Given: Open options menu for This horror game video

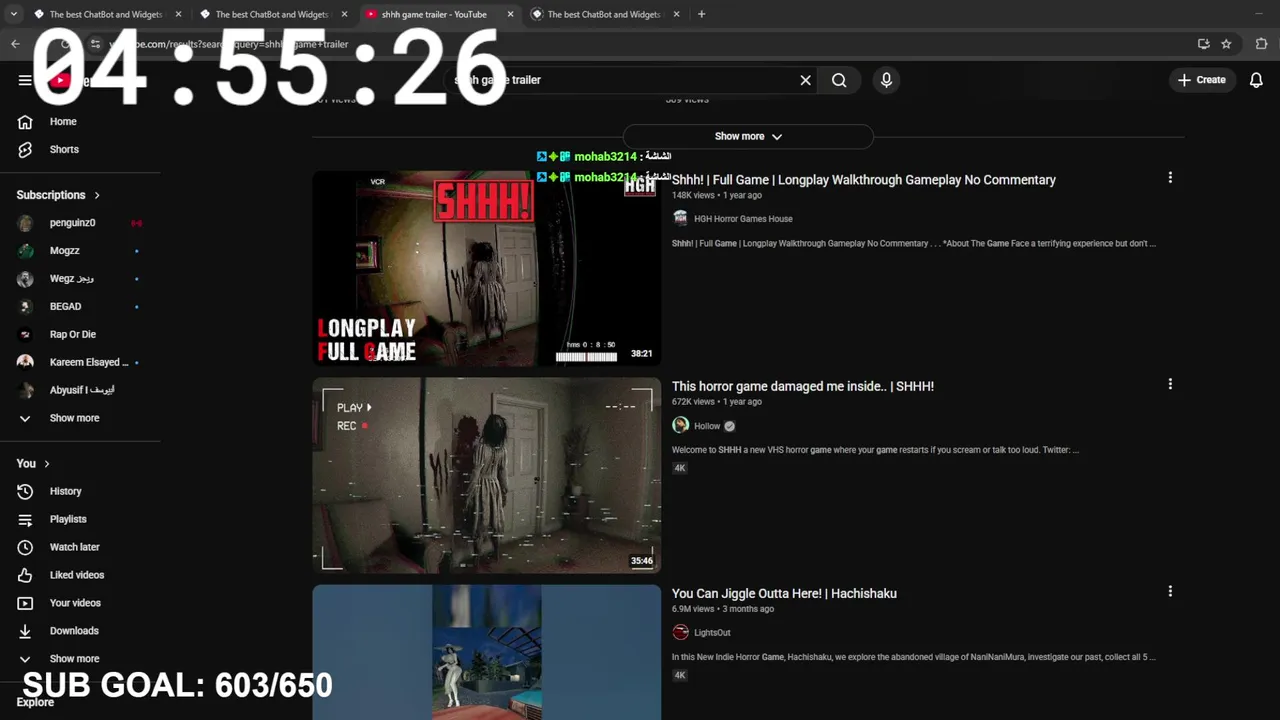Looking at the screenshot, I should [1170, 384].
